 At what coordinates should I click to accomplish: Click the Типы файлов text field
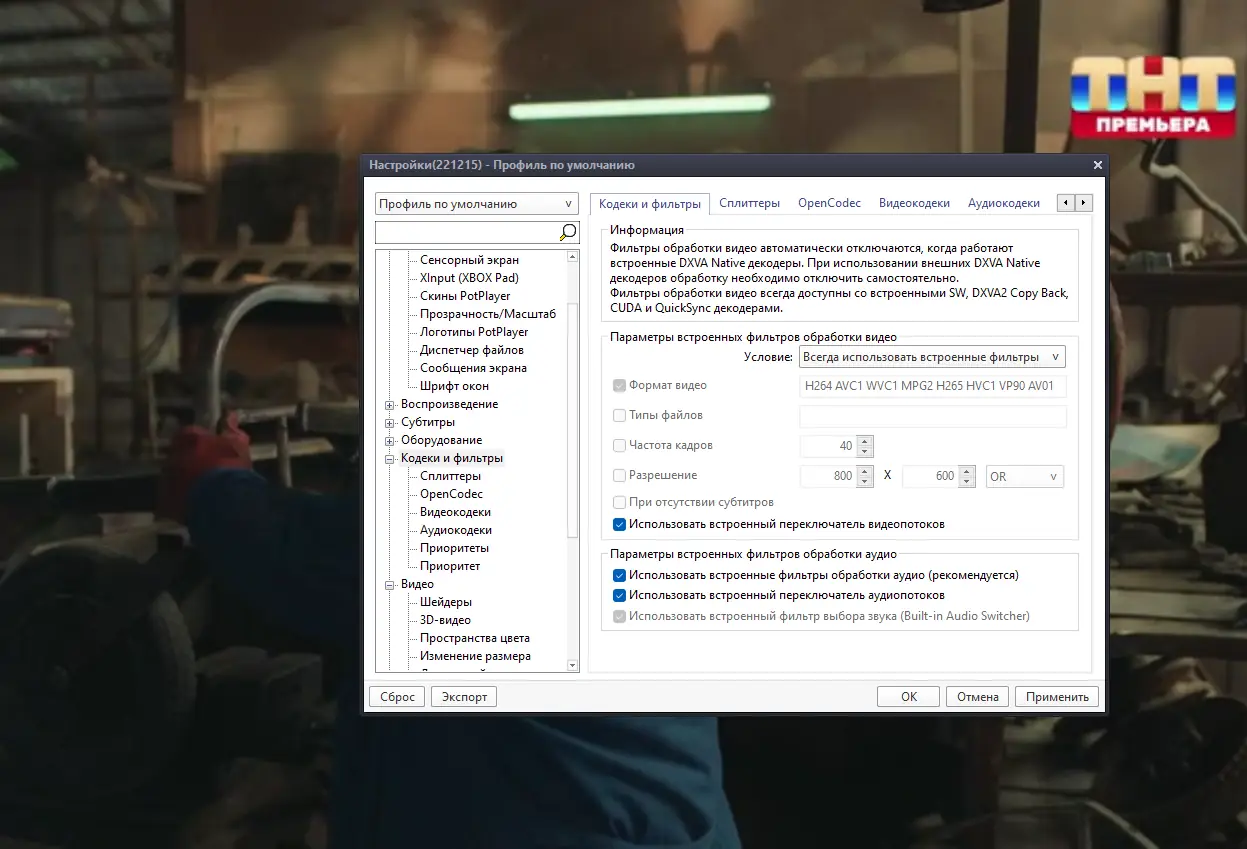click(x=933, y=416)
